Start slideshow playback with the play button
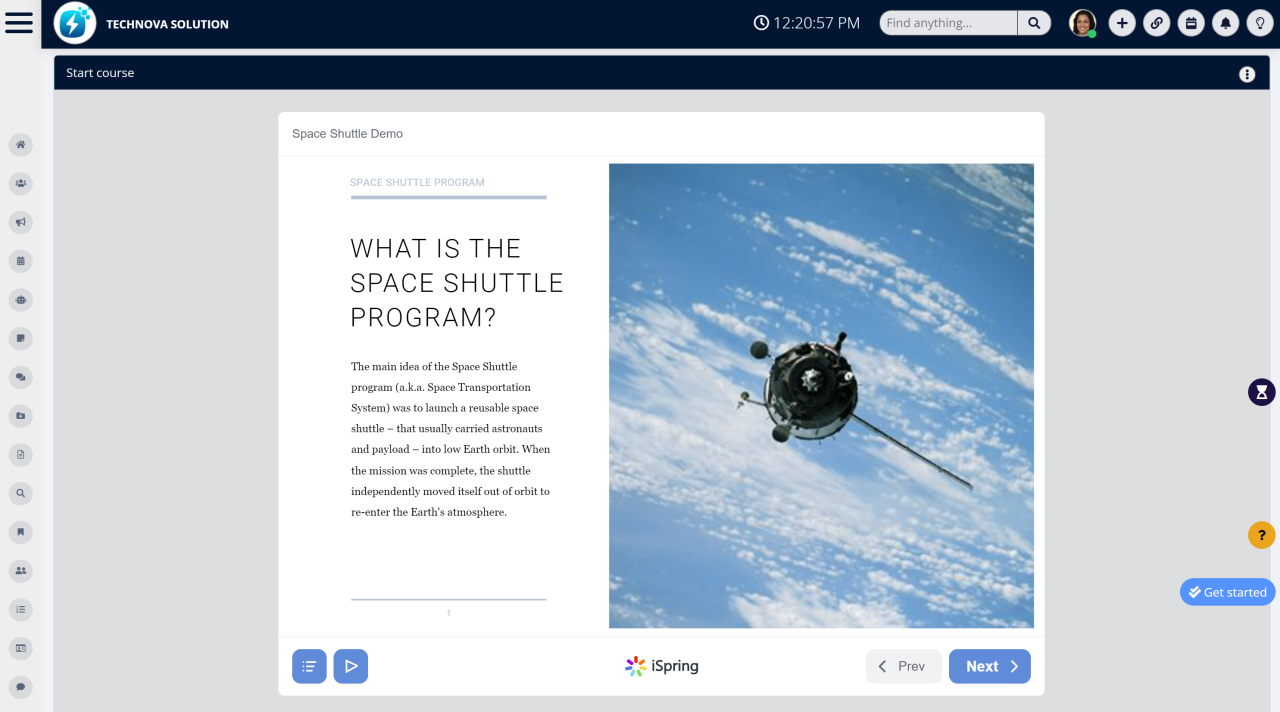 point(350,666)
